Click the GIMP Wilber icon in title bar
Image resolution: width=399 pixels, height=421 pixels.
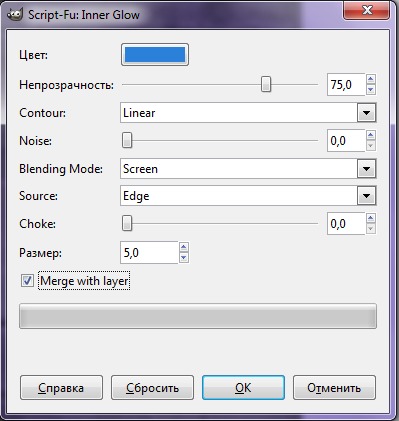coord(15,15)
